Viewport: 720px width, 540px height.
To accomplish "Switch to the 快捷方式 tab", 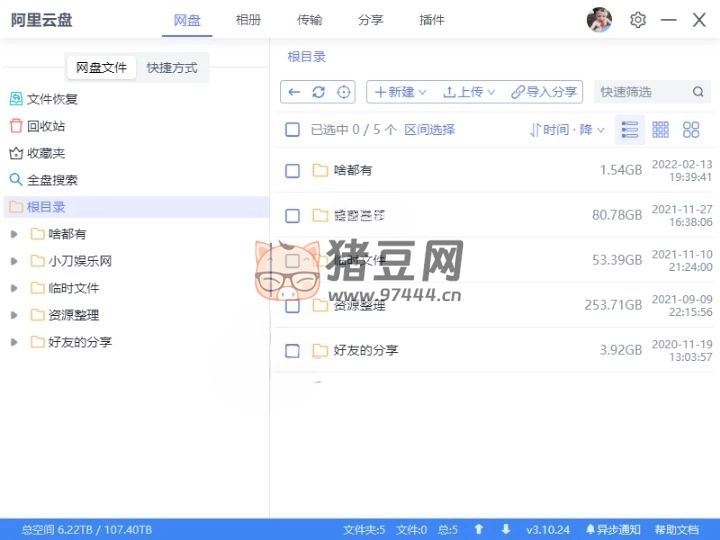I will [172, 68].
